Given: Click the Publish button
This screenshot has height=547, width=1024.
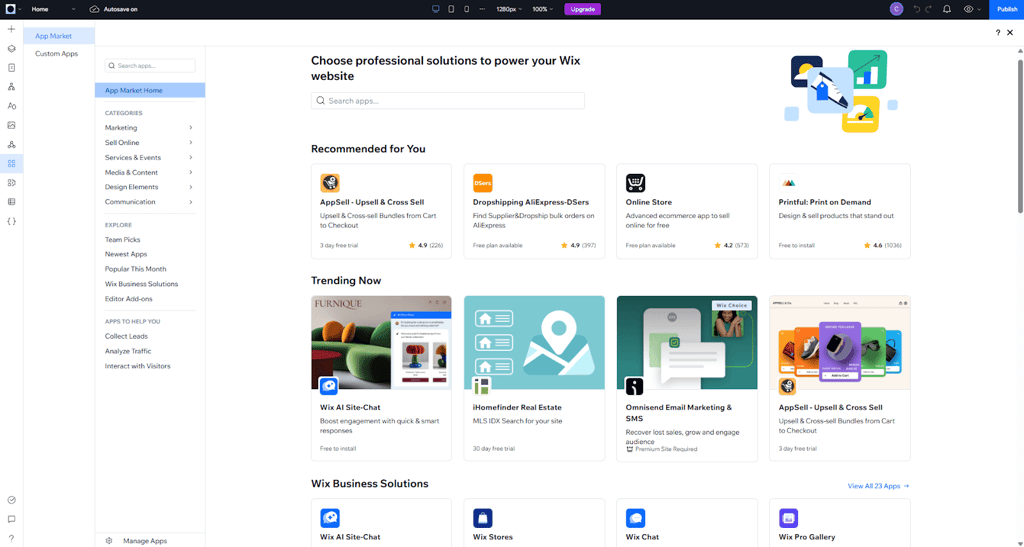Looking at the screenshot, I should click(1006, 9).
